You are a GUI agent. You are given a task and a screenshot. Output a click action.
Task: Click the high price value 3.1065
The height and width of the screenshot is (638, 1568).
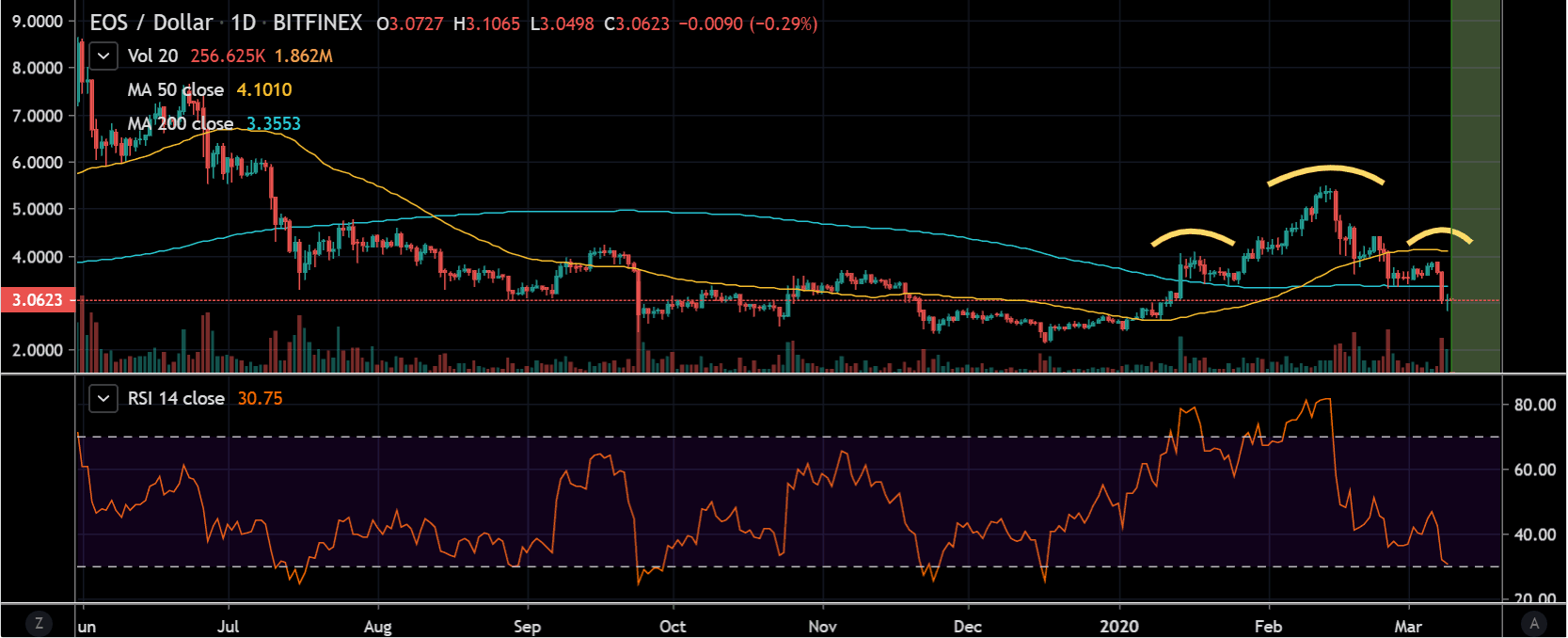[493, 24]
